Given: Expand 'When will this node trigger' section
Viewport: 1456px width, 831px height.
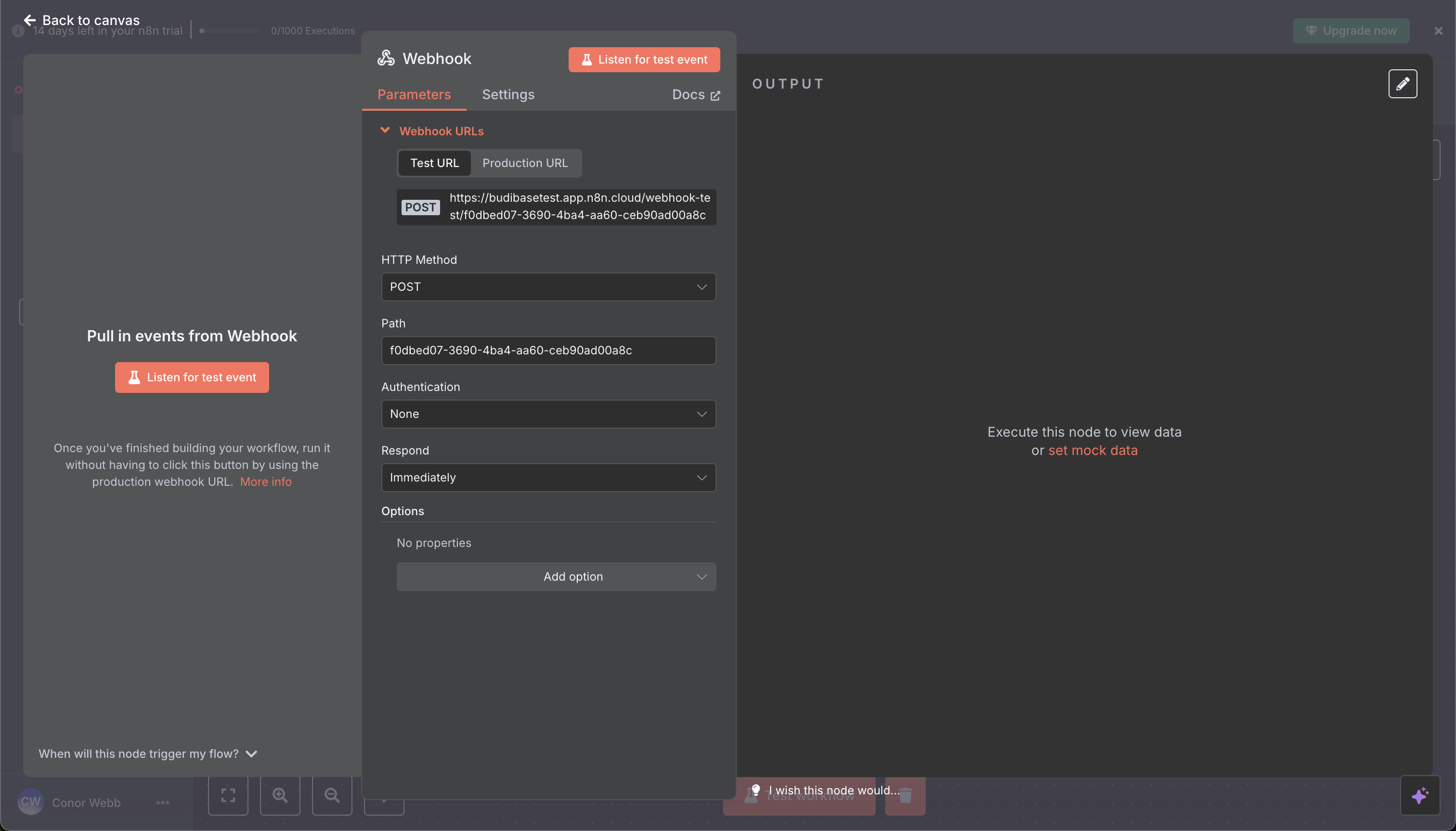Looking at the screenshot, I should coord(148,754).
